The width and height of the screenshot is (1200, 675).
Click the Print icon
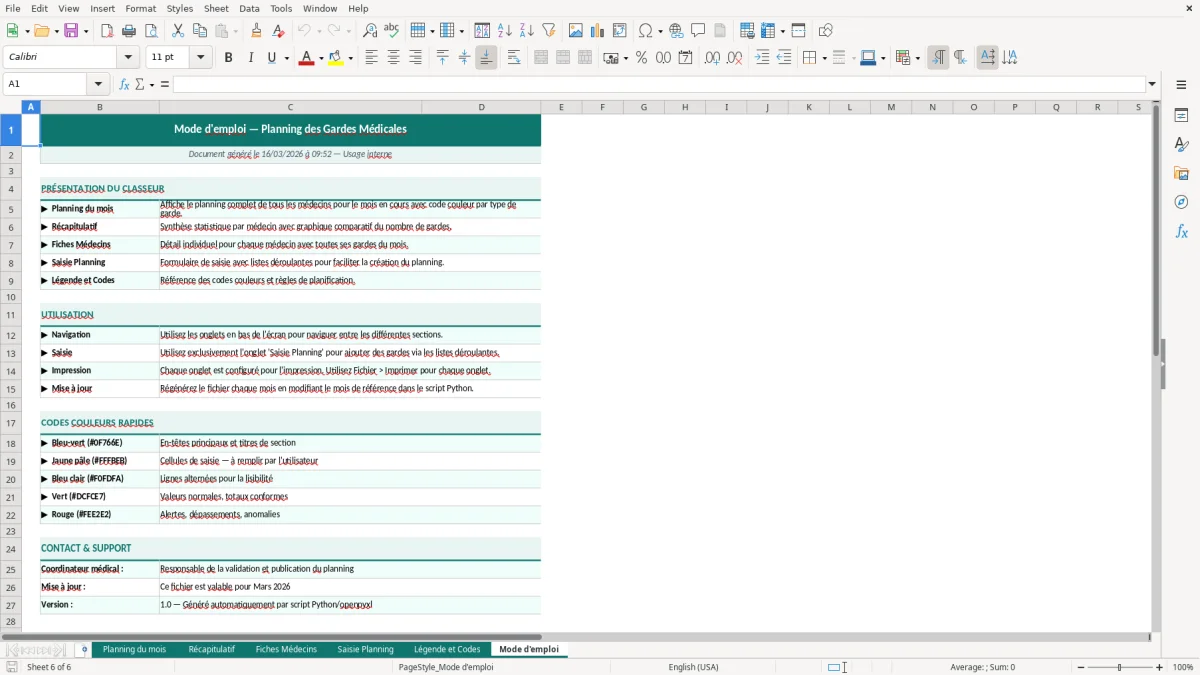click(x=129, y=31)
